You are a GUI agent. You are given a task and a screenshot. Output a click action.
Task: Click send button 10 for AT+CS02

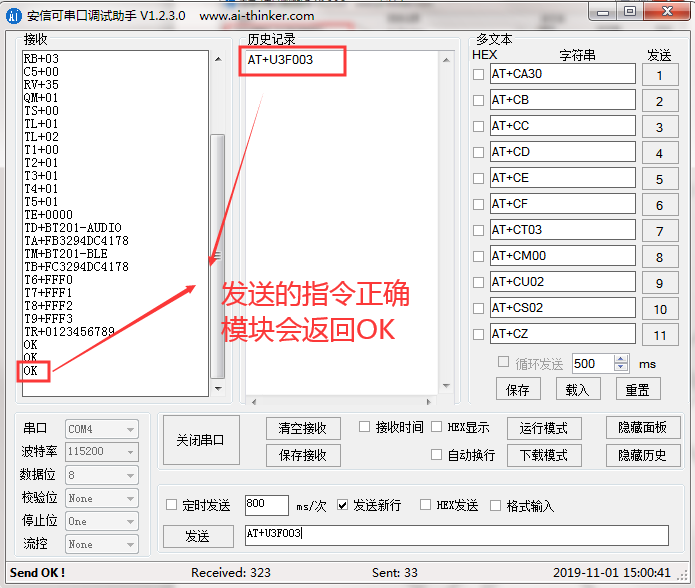[660, 309]
